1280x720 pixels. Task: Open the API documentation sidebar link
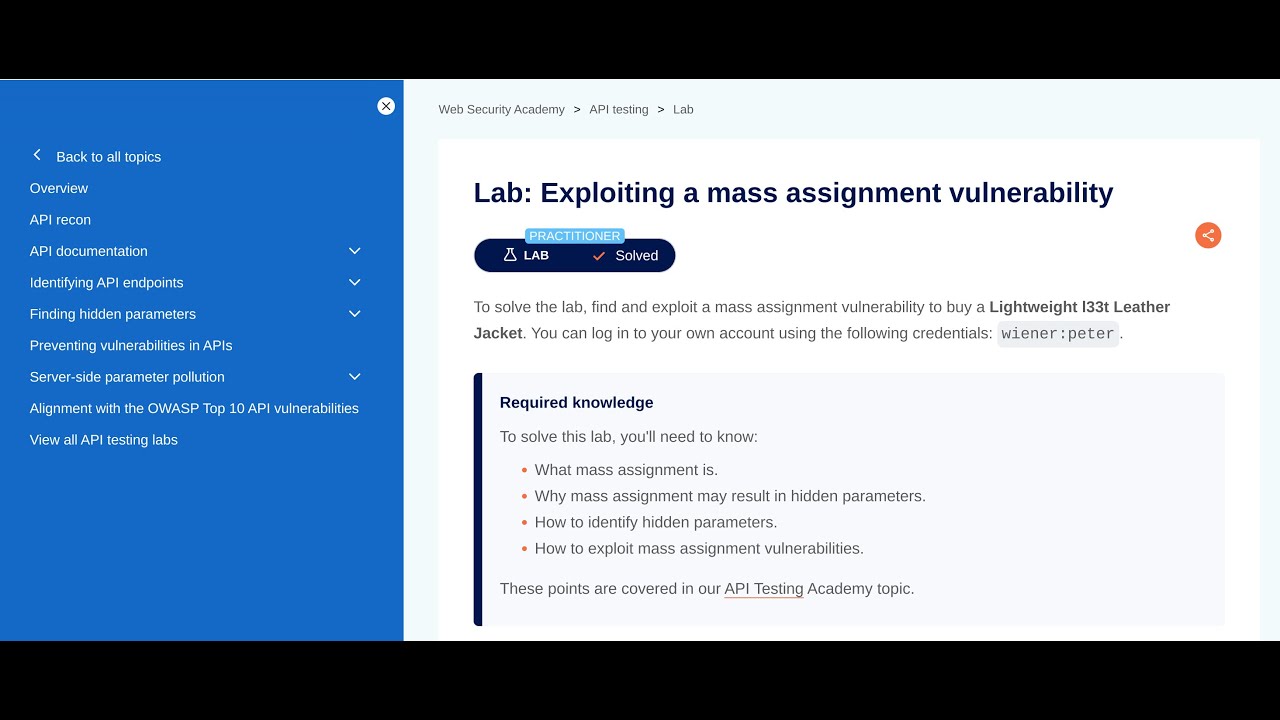89,251
